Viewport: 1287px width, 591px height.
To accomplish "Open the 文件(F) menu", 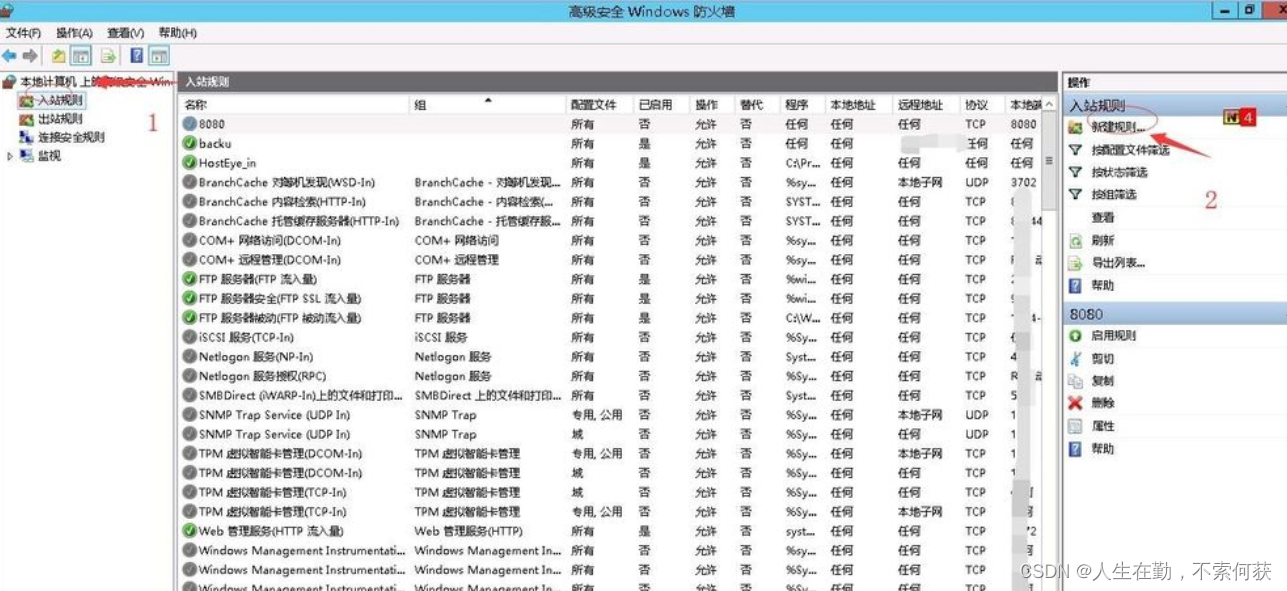I will [x=23, y=33].
